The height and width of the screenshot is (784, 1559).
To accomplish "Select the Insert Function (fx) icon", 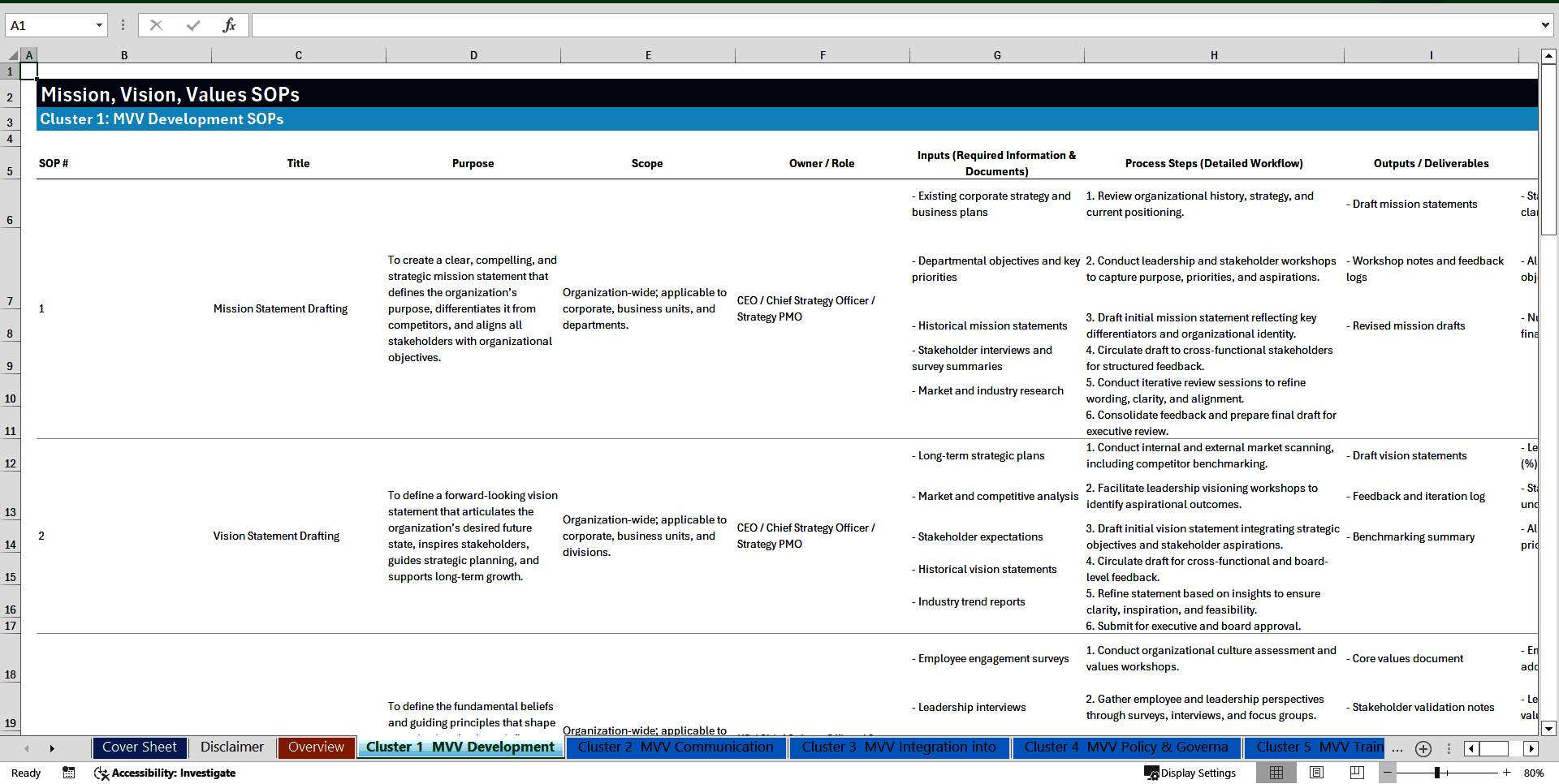I will coord(231,24).
